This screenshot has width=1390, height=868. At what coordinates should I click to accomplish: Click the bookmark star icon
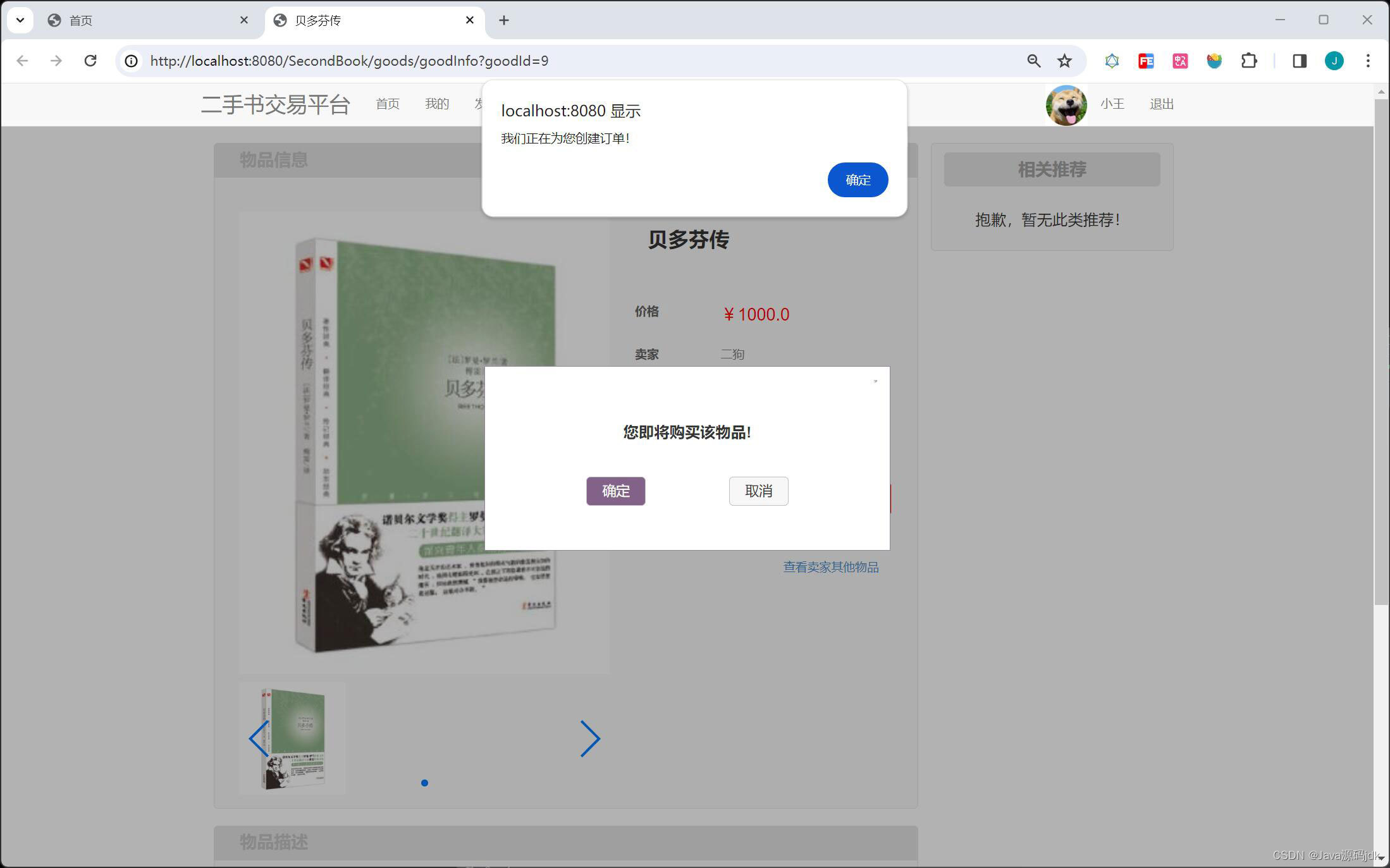(x=1065, y=61)
